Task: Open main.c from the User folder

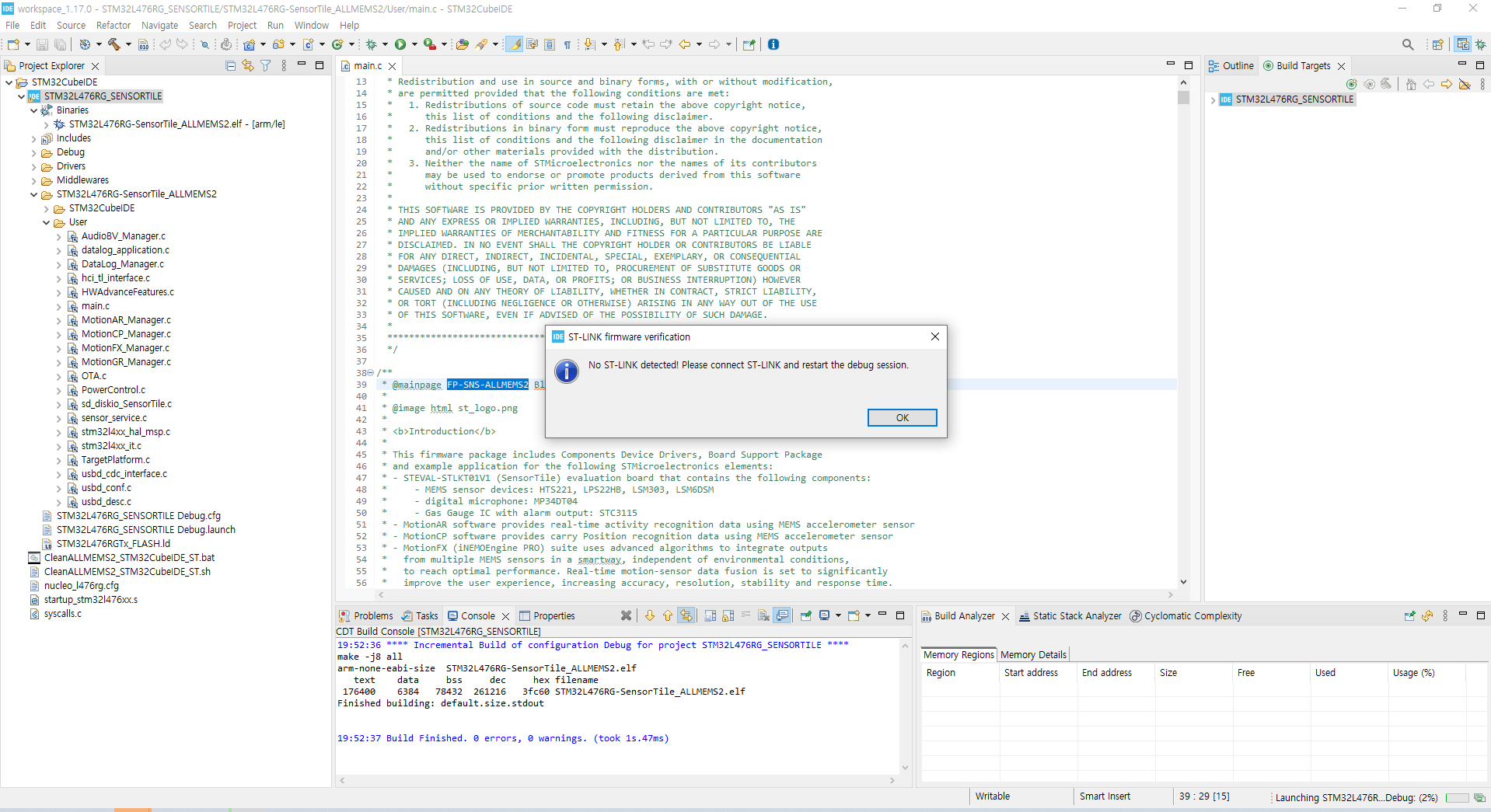Action: point(96,306)
